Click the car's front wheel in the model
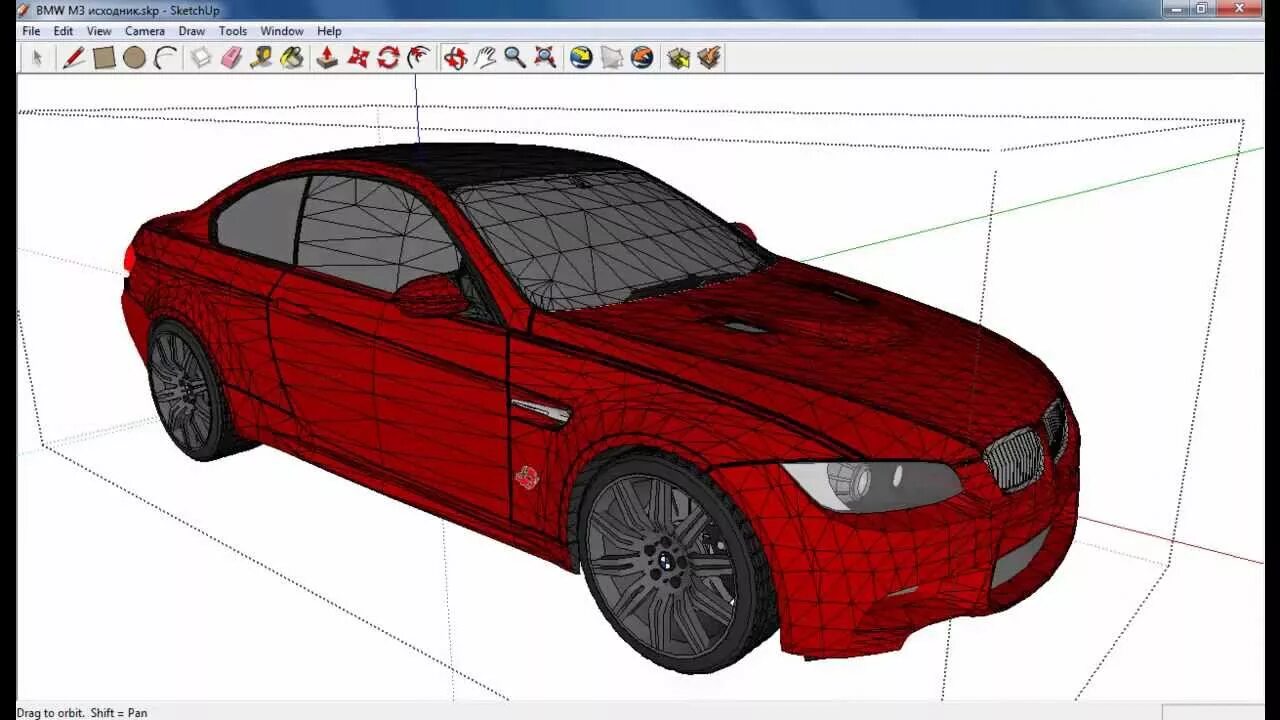Viewport: 1280px width, 720px height. (670, 562)
